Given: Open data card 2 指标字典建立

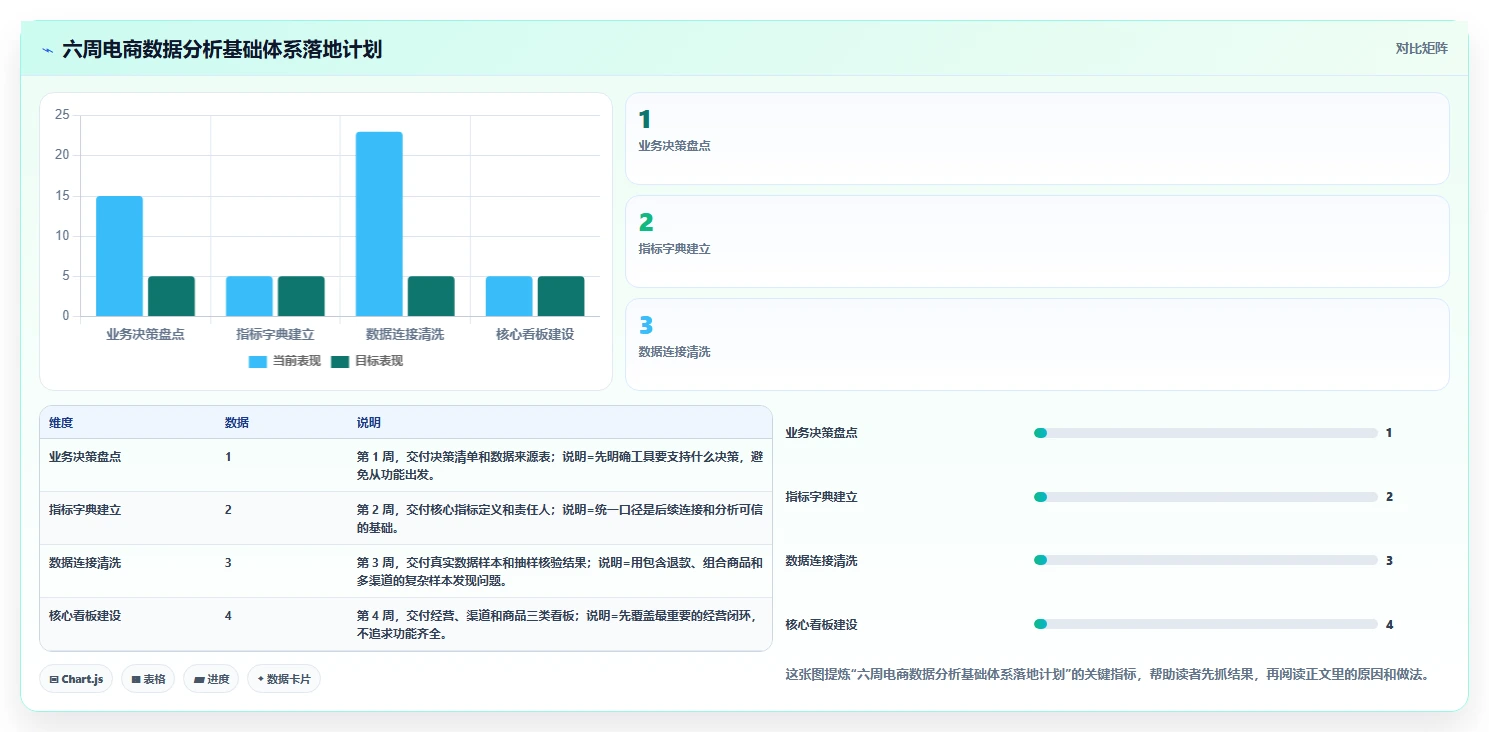Looking at the screenshot, I should 1037,241.
